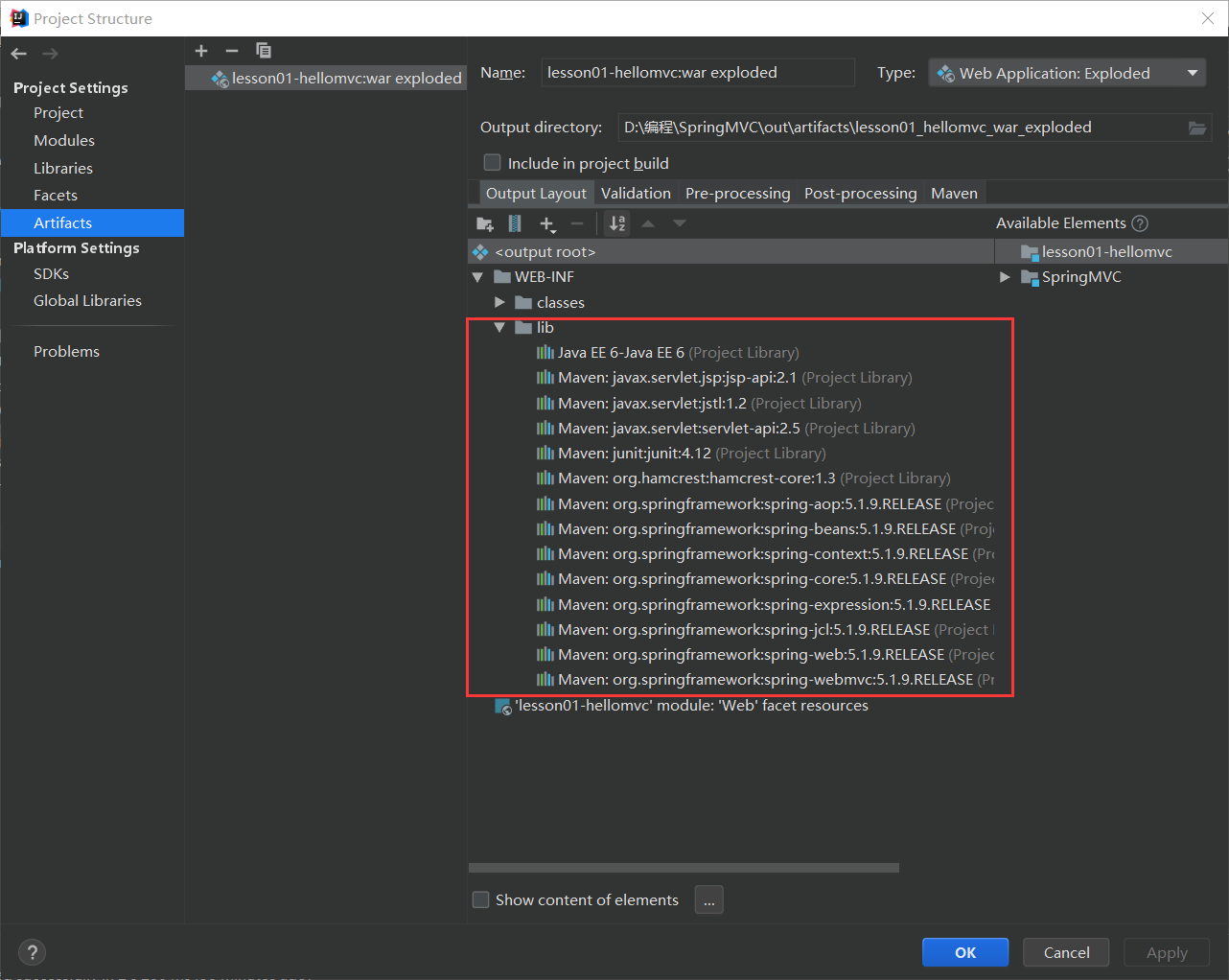The image size is (1229, 980).
Task: Collapse the lib folder node
Action: 499,328
